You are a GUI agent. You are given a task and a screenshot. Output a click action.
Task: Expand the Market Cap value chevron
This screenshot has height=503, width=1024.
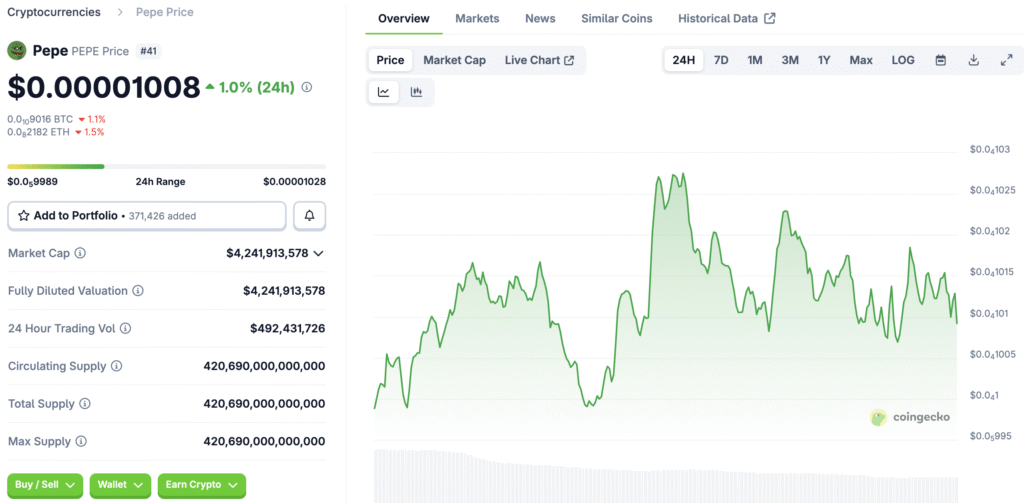[x=319, y=253]
